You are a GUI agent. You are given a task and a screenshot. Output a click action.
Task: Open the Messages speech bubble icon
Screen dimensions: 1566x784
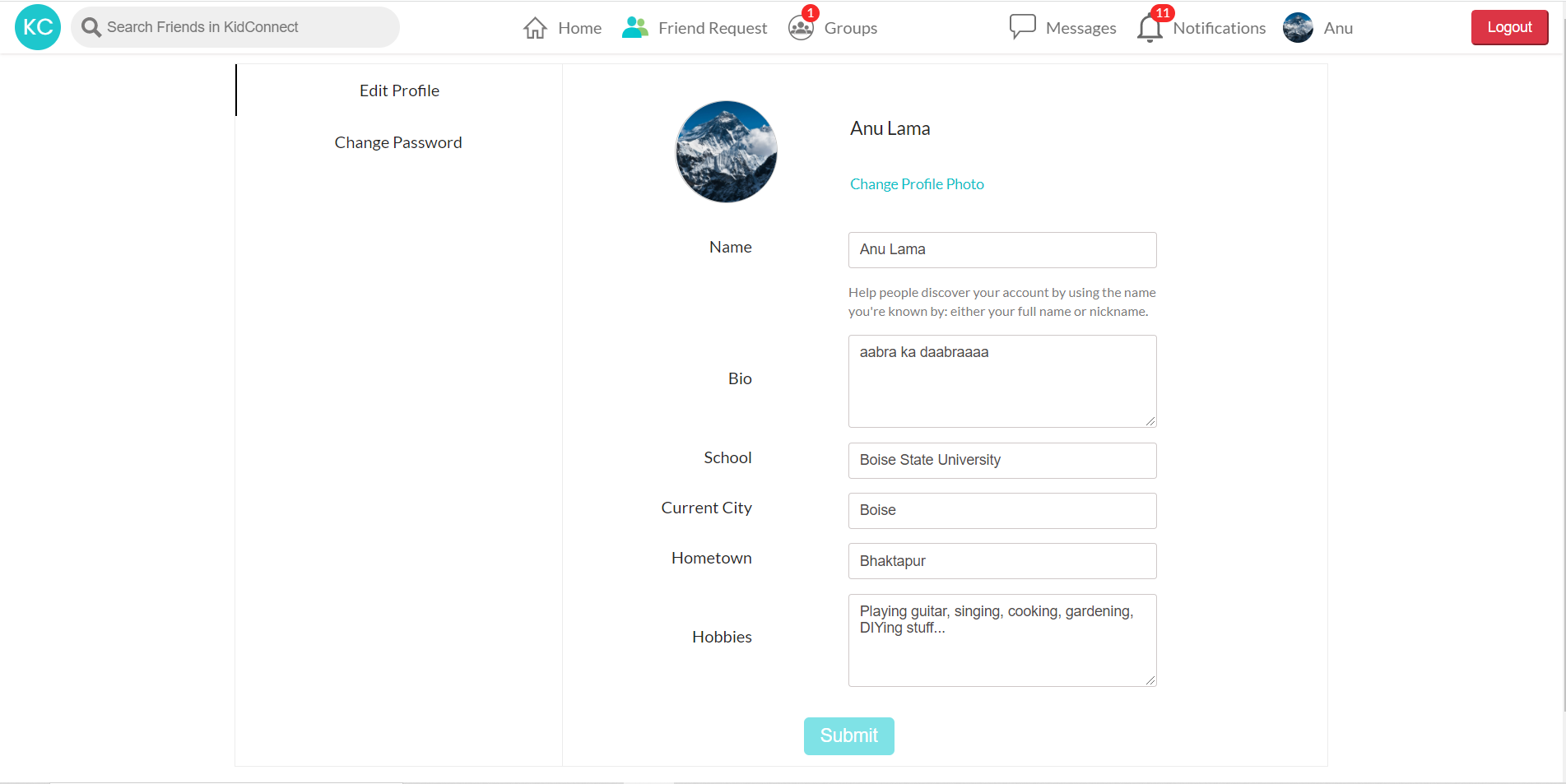click(x=1022, y=27)
